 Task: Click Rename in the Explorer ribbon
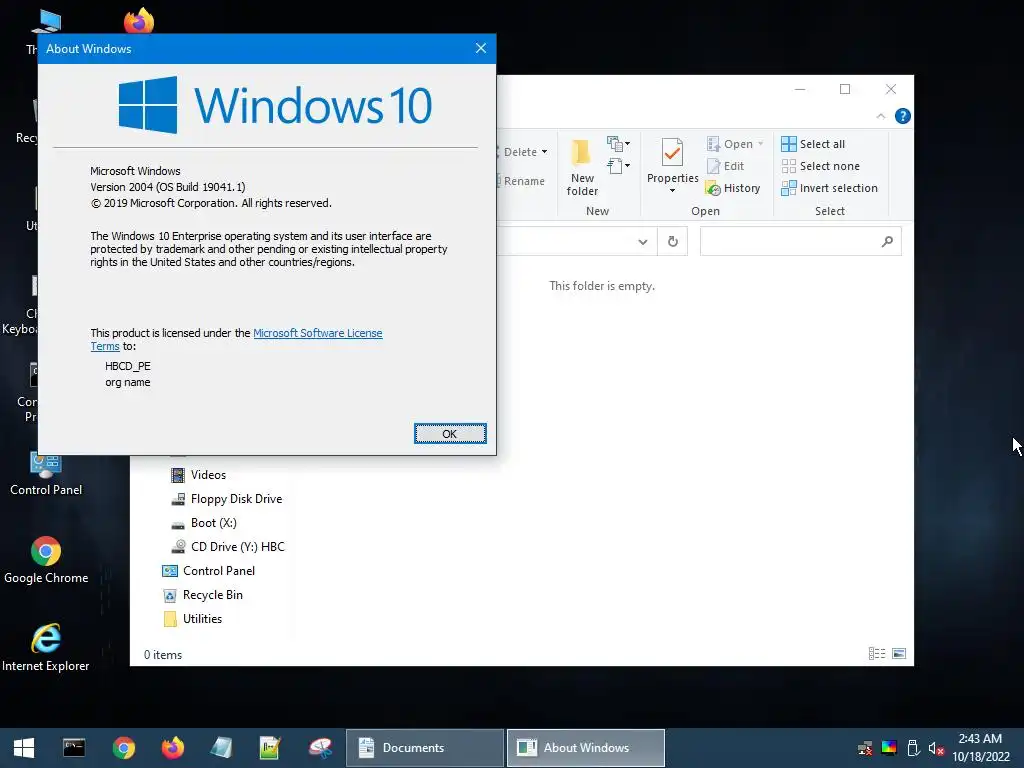[522, 181]
